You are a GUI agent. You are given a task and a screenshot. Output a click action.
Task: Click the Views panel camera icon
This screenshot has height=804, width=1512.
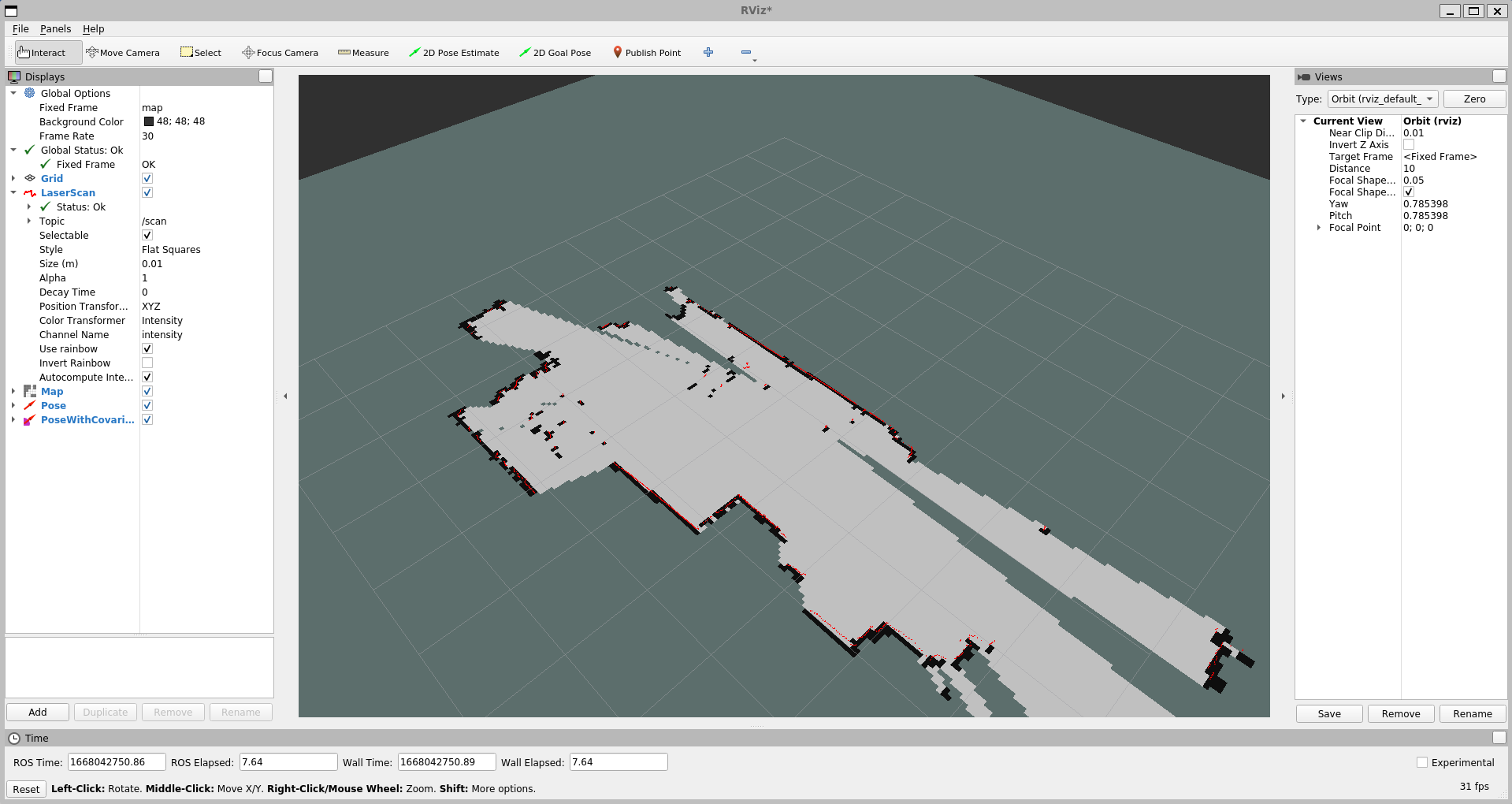(x=1304, y=76)
